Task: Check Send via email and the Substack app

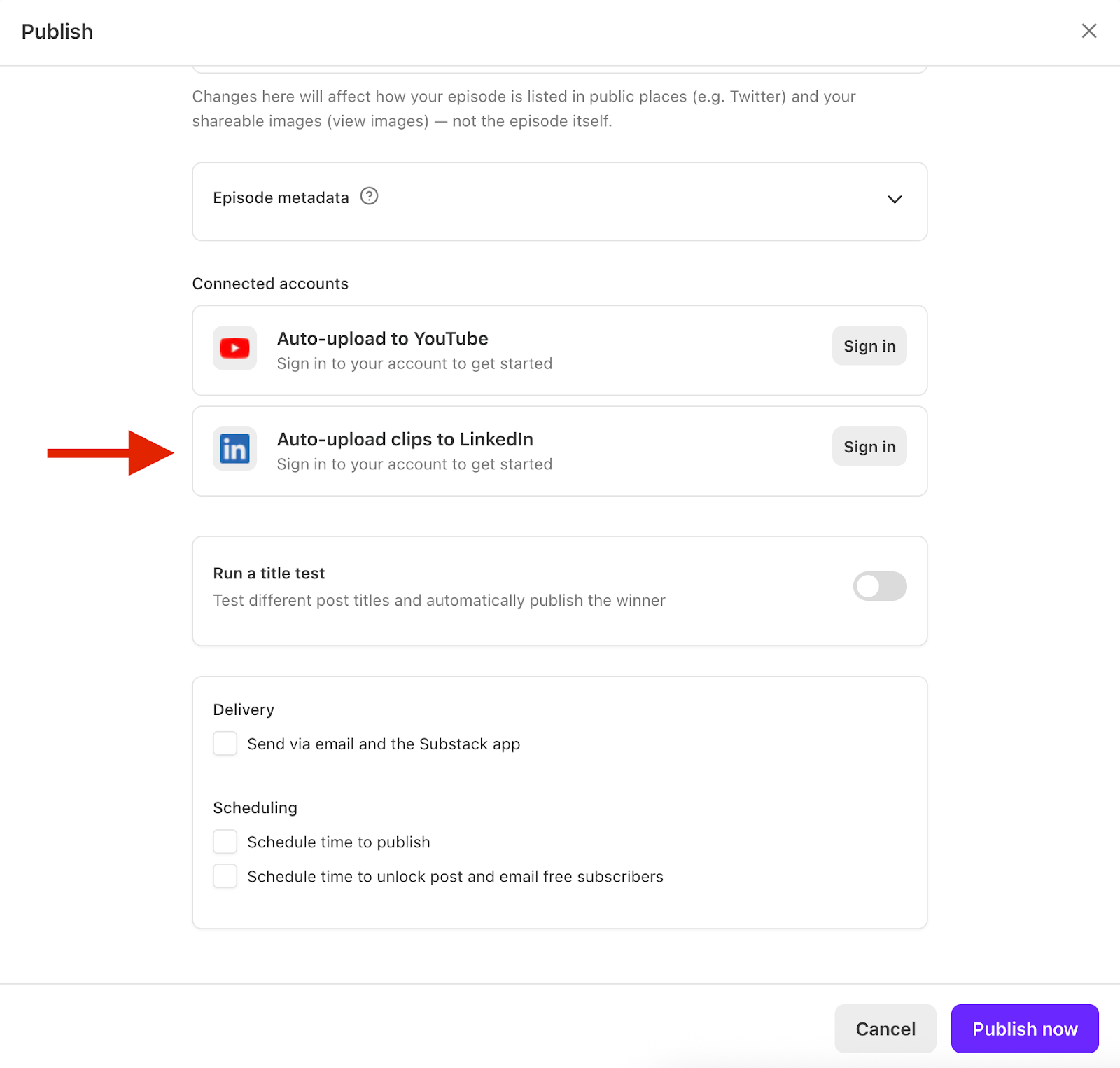Action: [225, 744]
